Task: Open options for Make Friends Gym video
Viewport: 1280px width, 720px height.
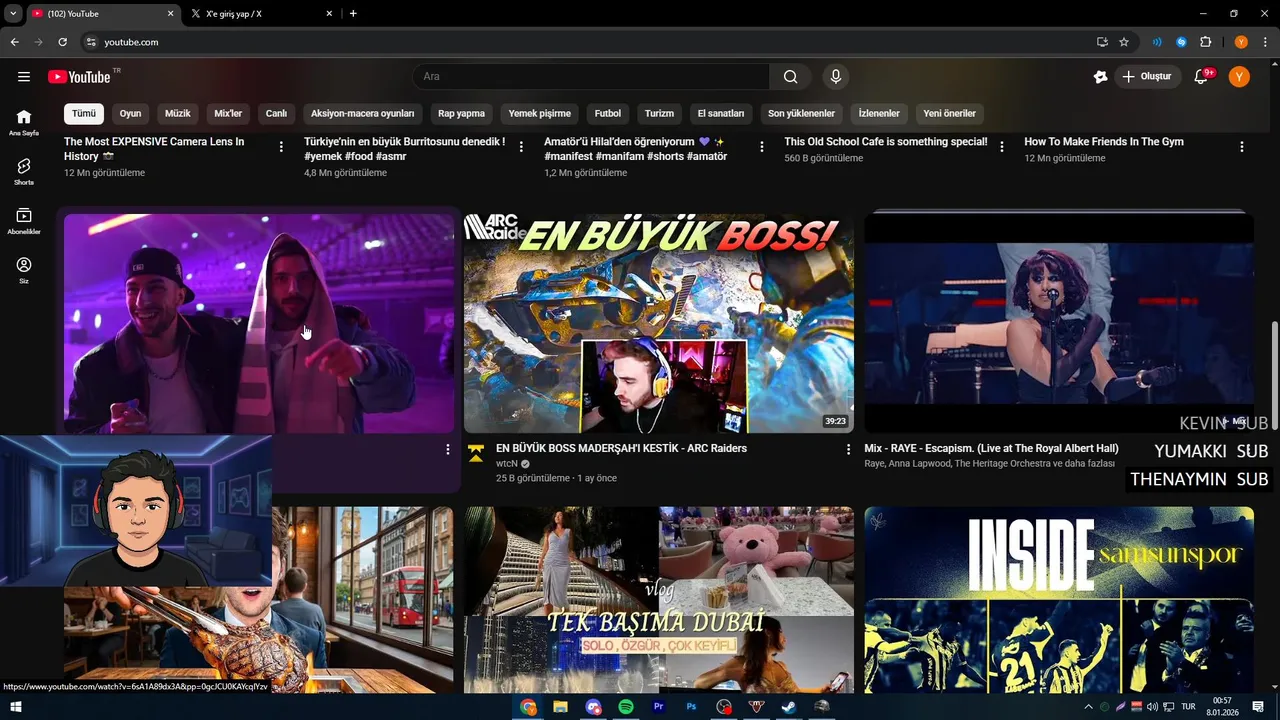Action: pyautogui.click(x=1242, y=147)
